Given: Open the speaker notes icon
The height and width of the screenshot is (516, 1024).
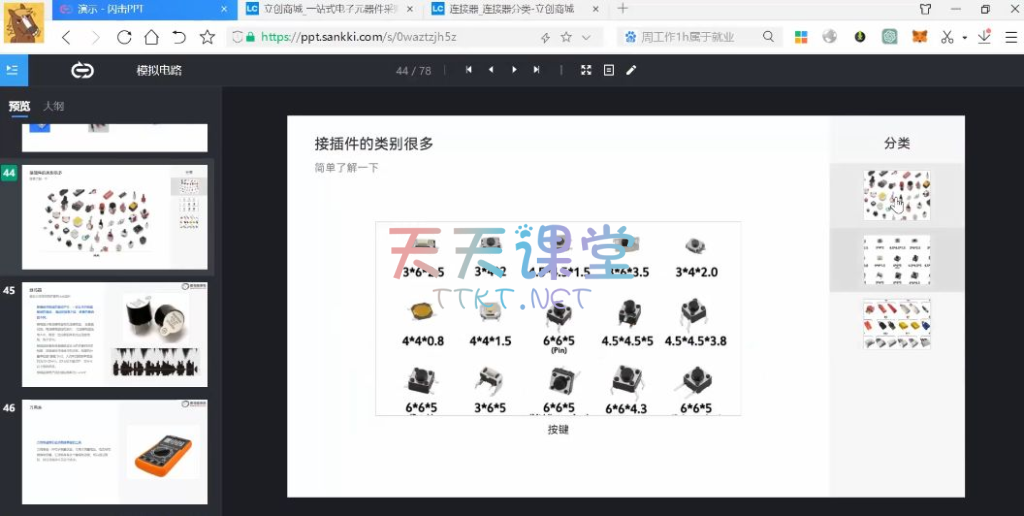Looking at the screenshot, I should 608,70.
